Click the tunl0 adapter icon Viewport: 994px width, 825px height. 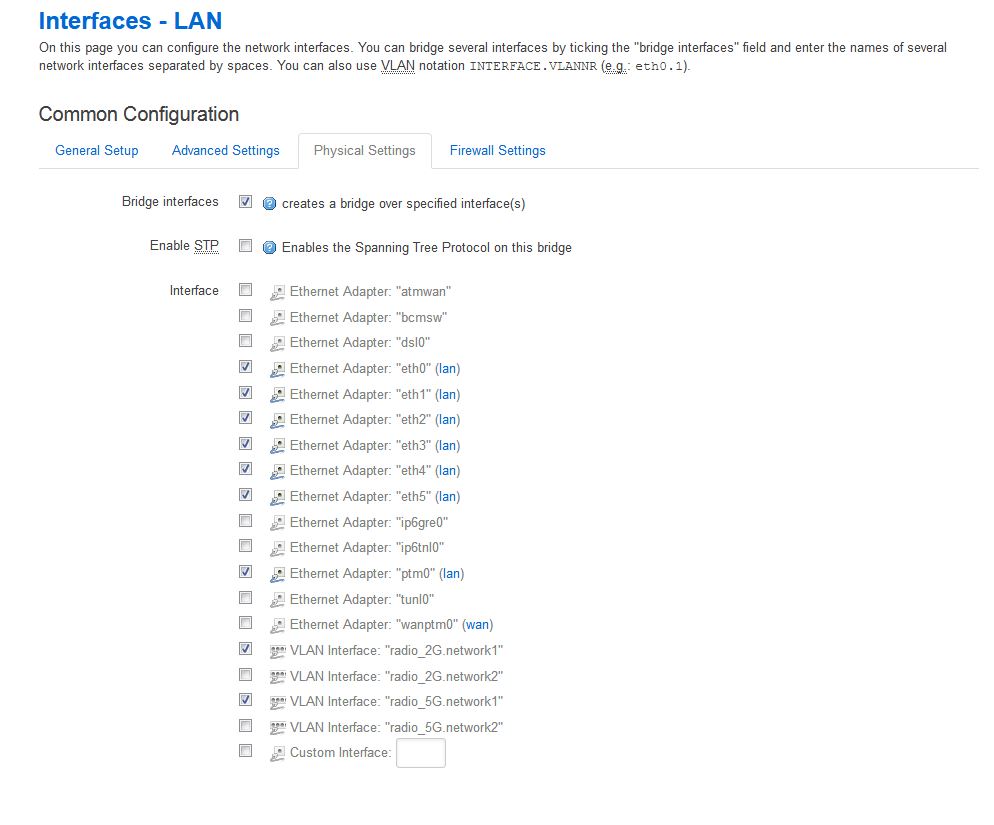(277, 600)
